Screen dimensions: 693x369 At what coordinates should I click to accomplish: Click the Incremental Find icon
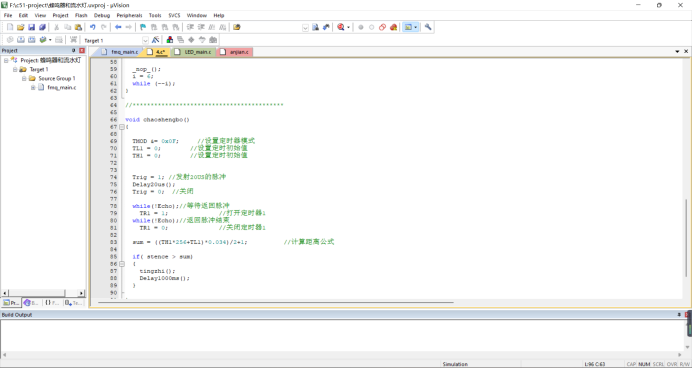[x=326, y=27]
